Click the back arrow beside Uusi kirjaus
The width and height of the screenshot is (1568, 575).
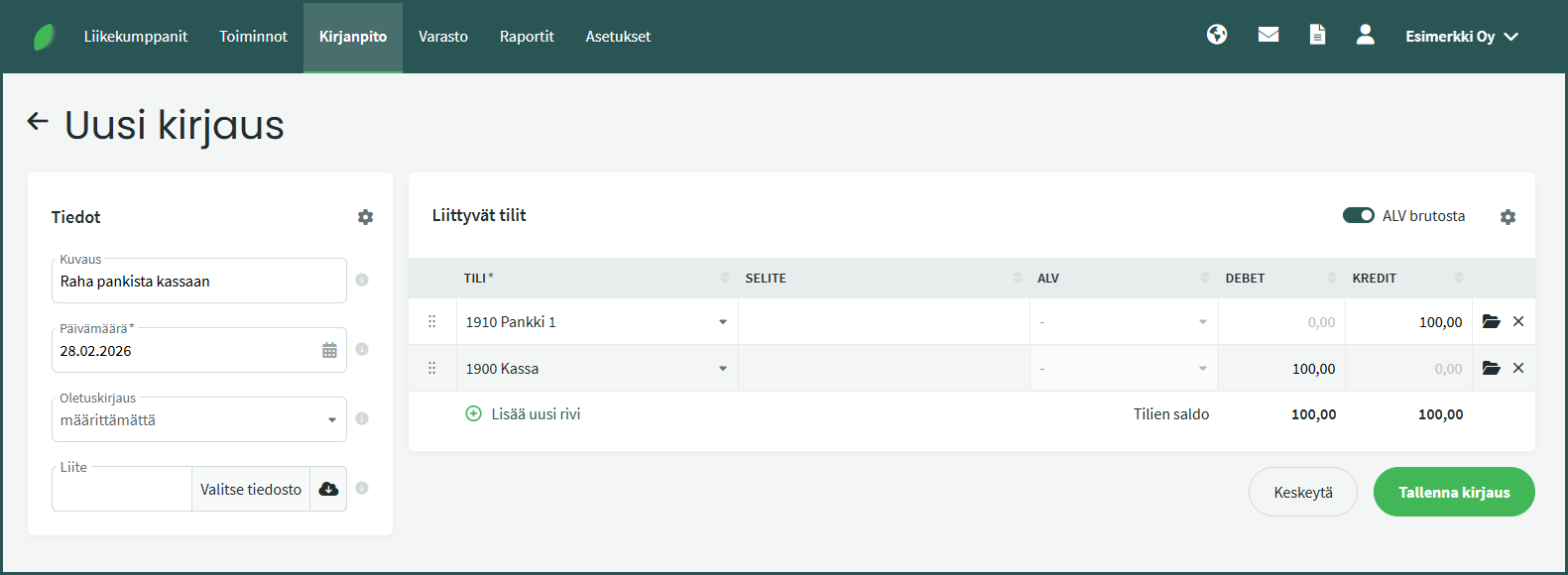[38, 122]
